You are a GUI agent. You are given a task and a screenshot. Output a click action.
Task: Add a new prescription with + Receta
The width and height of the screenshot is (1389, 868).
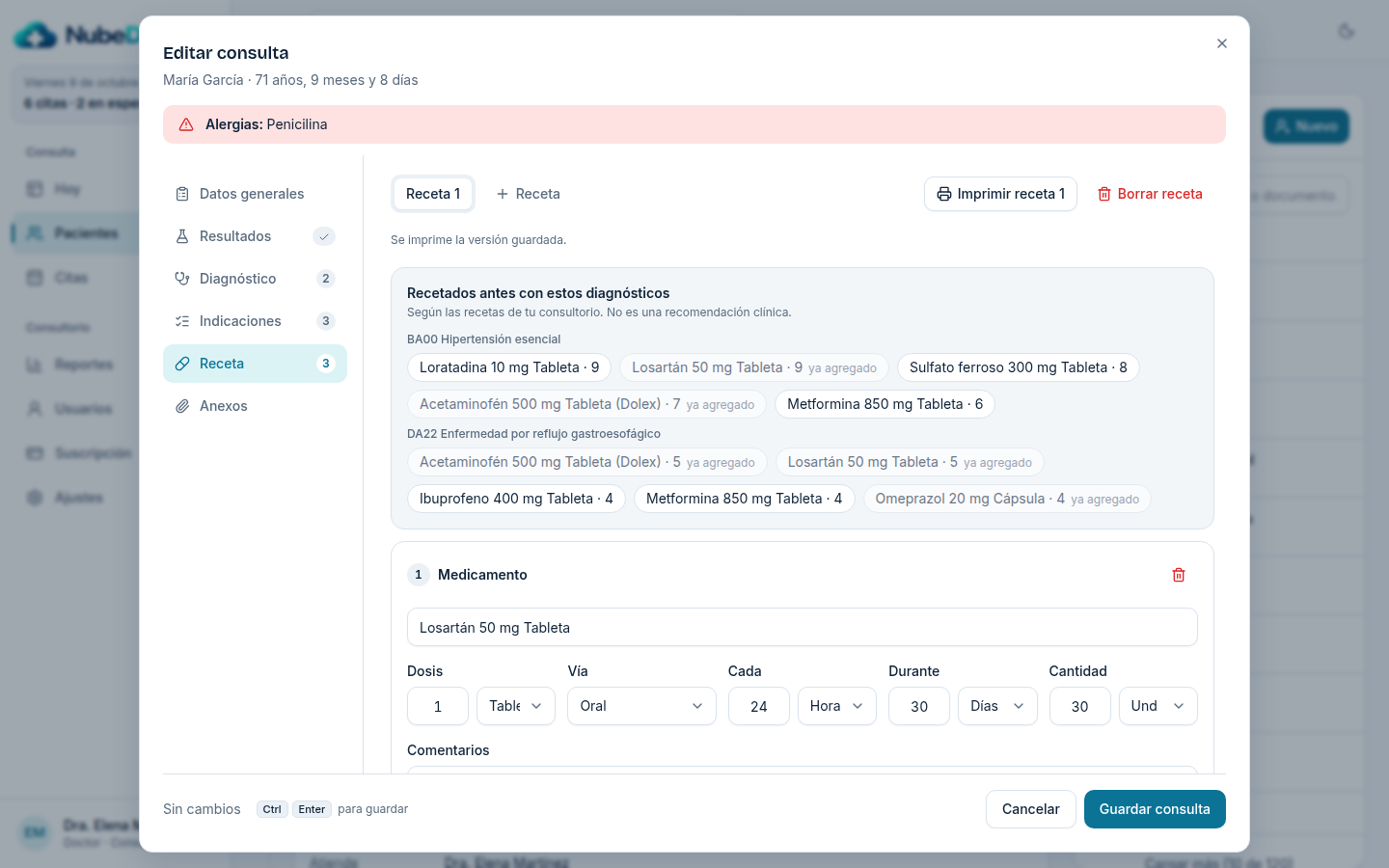pyautogui.click(x=528, y=194)
